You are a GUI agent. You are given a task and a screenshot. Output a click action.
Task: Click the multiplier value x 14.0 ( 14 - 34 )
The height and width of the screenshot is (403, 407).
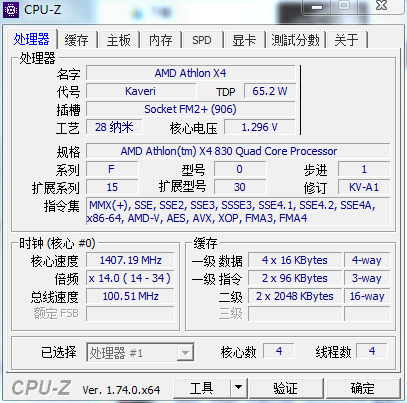[130, 278]
